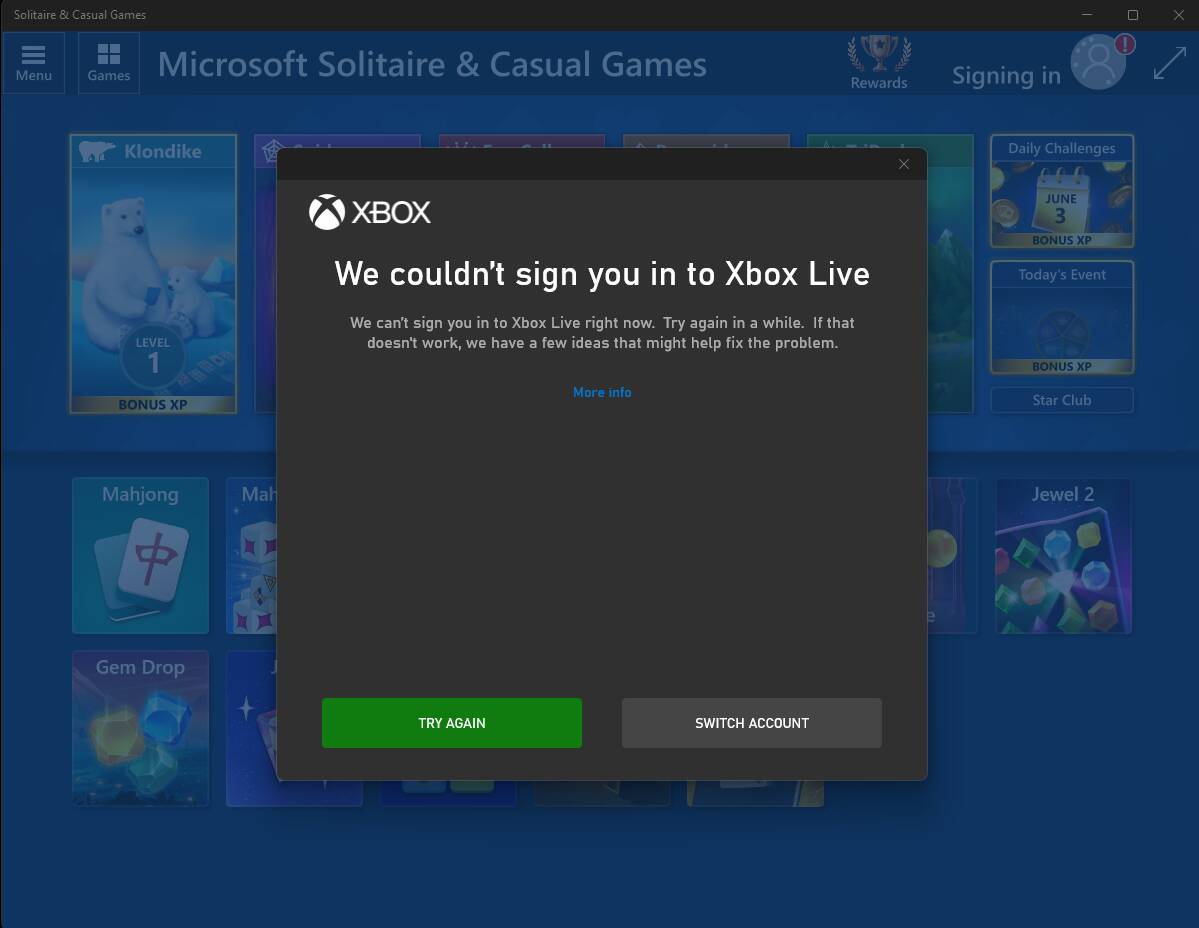Click the Signing in status text
Viewport: 1199px width, 928px height.
click(1006, 75)
